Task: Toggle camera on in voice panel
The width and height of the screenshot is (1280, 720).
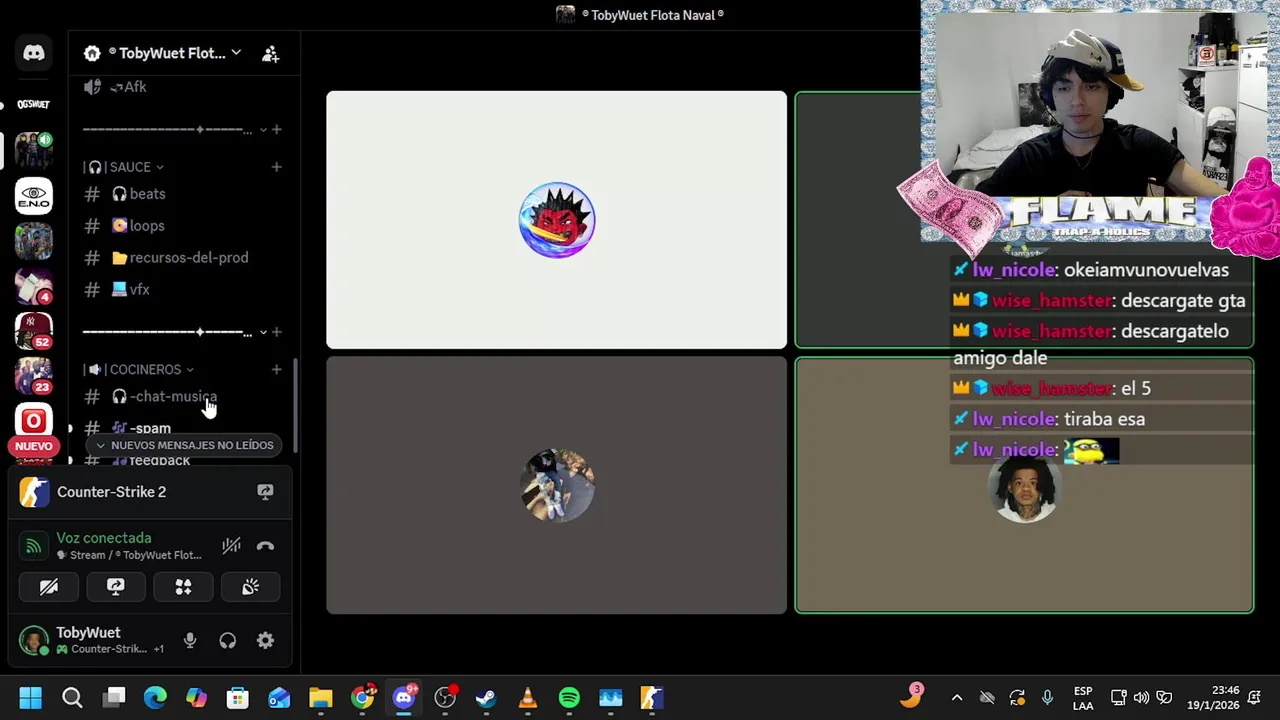Action: pos(49,587)
